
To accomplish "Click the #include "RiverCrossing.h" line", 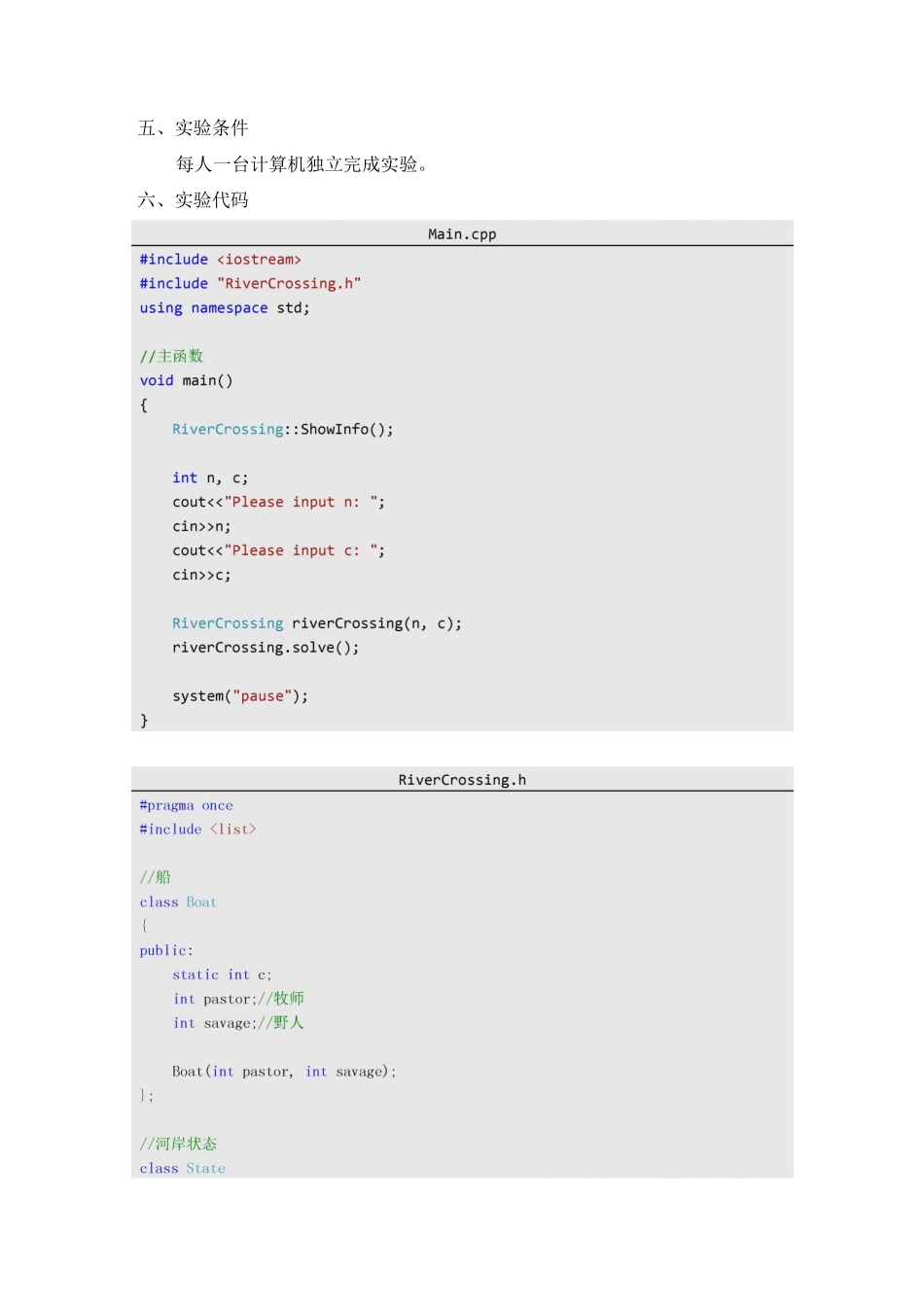I will 250,284.
